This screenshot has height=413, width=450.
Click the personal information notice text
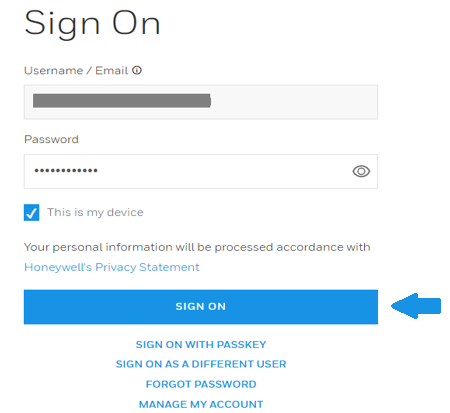click(x=197, y=247)
